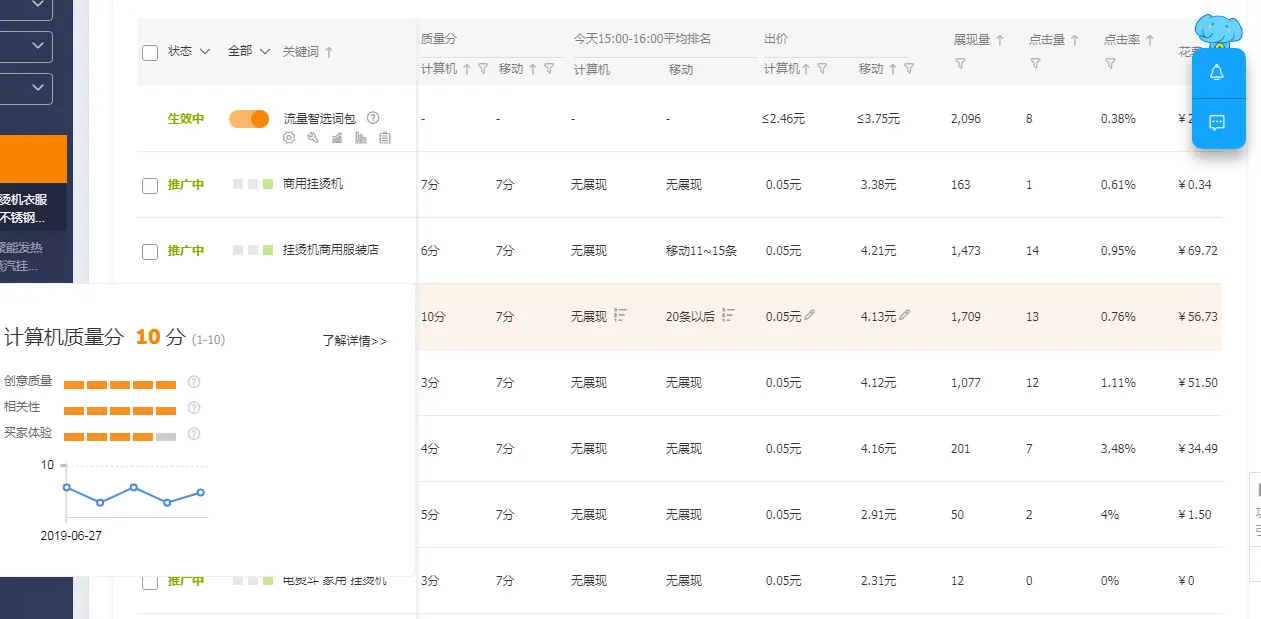The height and width of the screenshot is (619, 1261).
Task: Open the chat message icon
Action: point(1217,123)
